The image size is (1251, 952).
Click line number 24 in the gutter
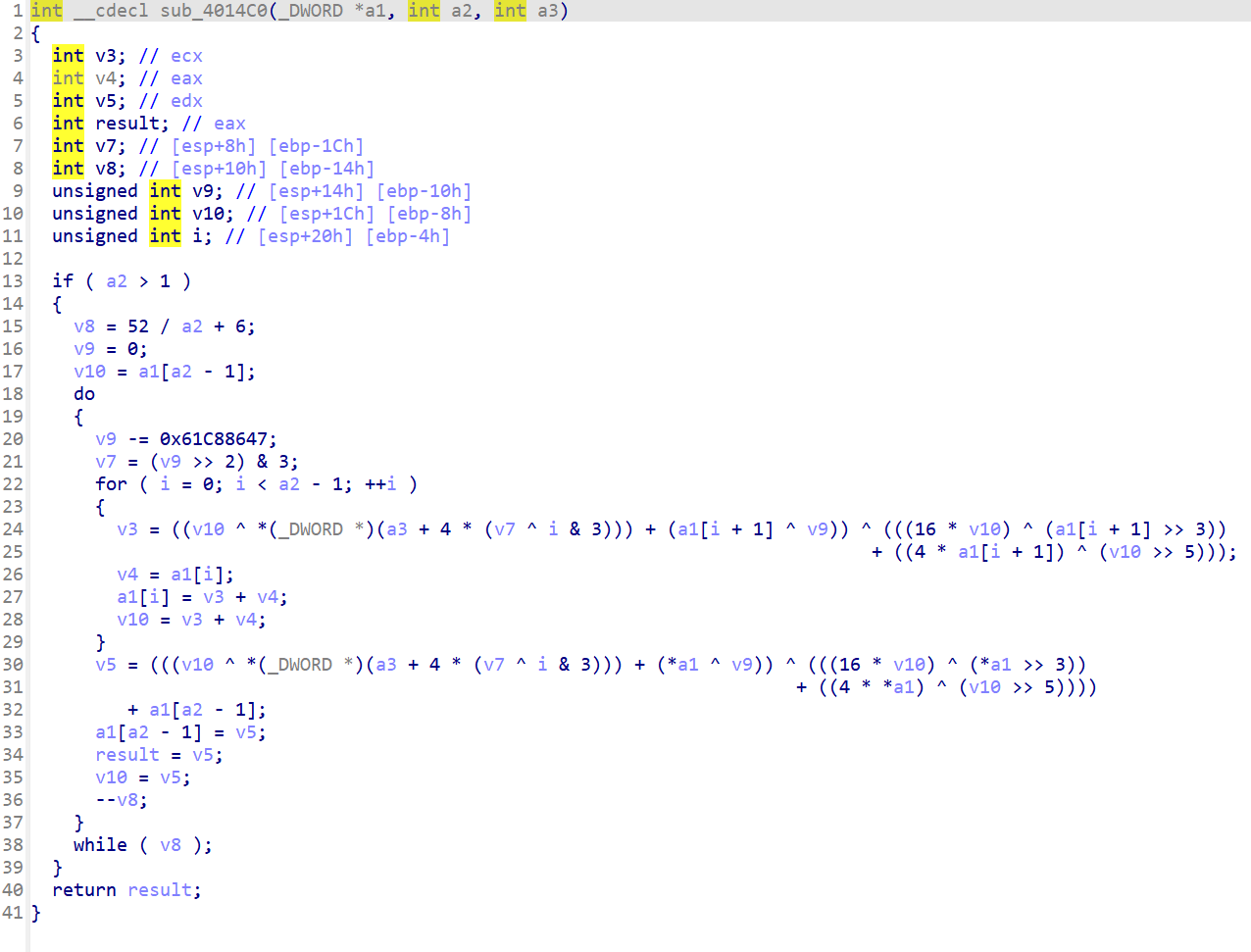point(13,529)
